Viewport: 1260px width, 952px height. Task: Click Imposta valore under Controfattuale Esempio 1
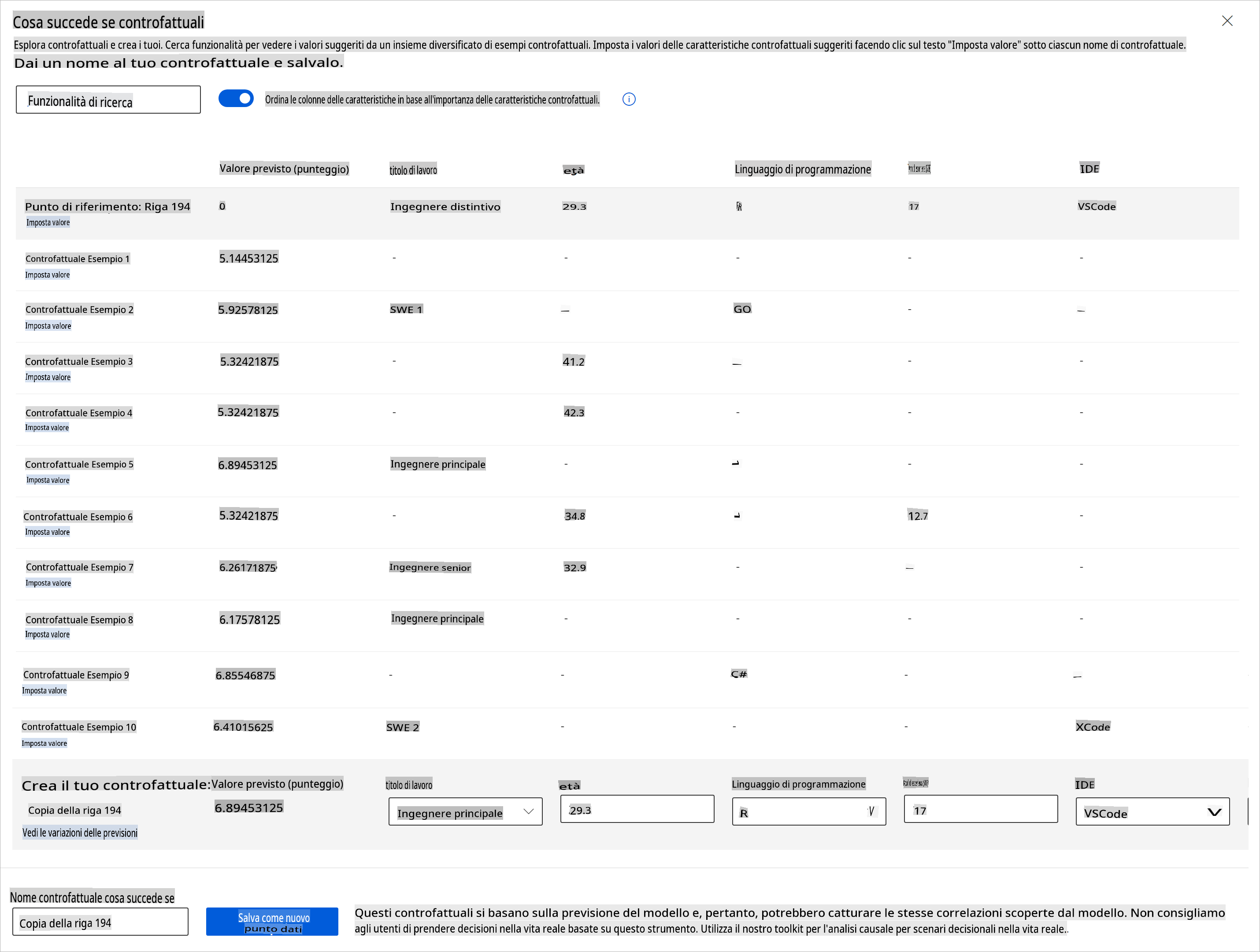[47, 274]
